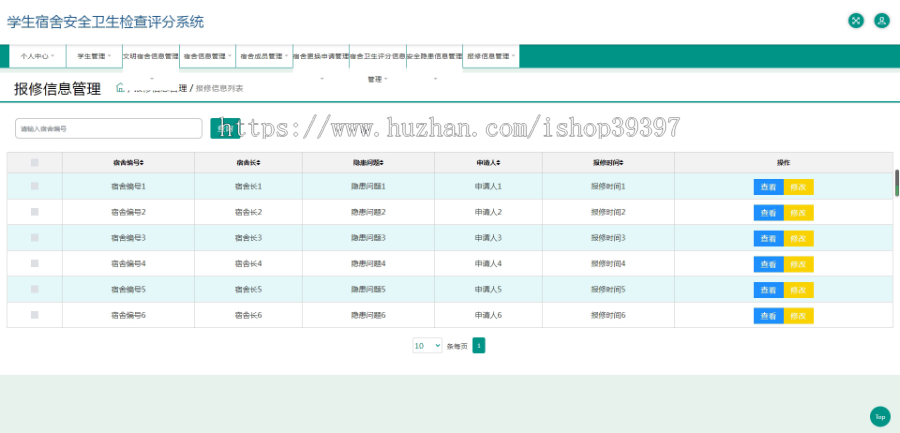The image size is (900, 433).
Task: Select cell 申请人1
Action: tap(488, 186)
